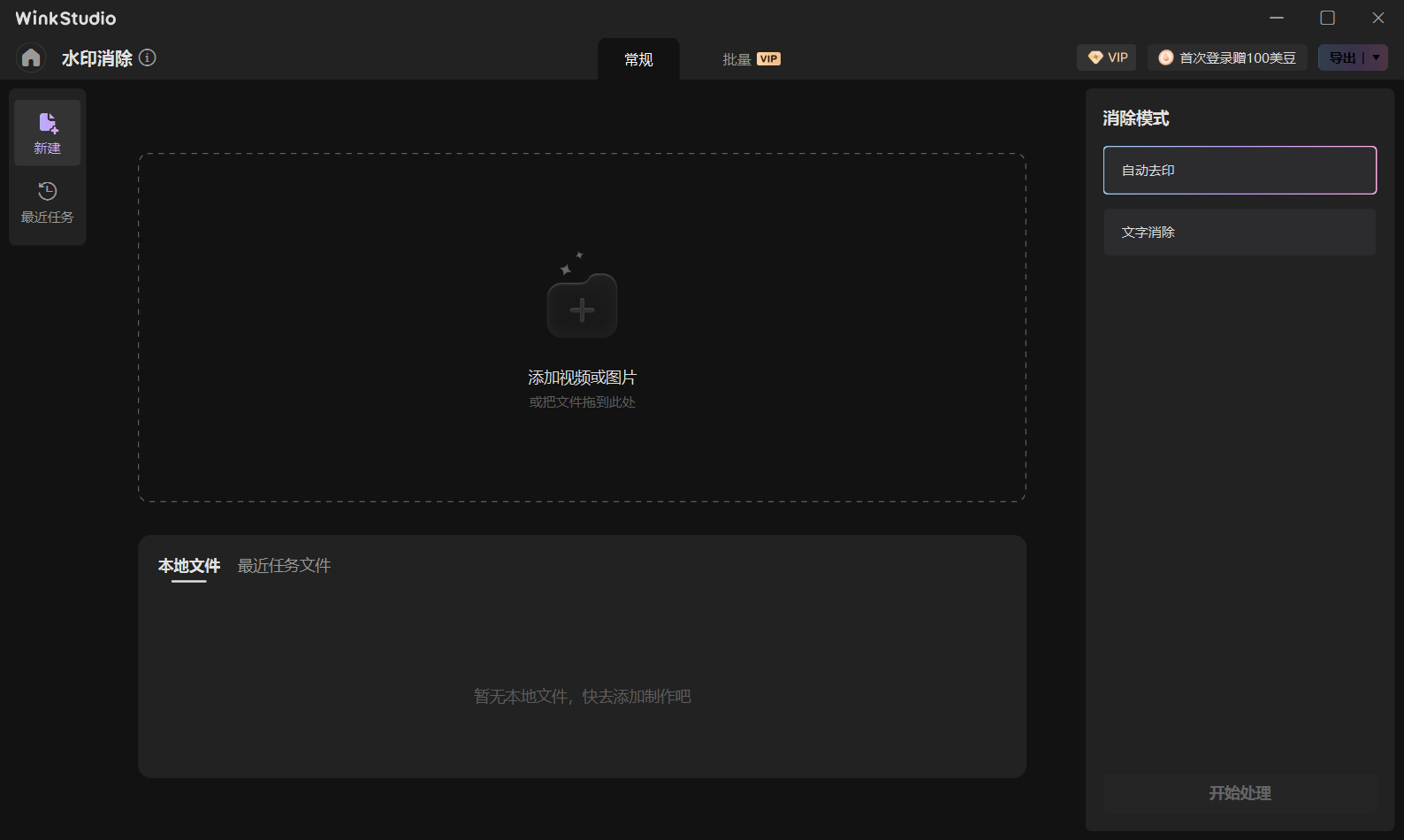Click the 暂无本地文件 empty message
Screen dimensions: 1404x840
[582, 697]
